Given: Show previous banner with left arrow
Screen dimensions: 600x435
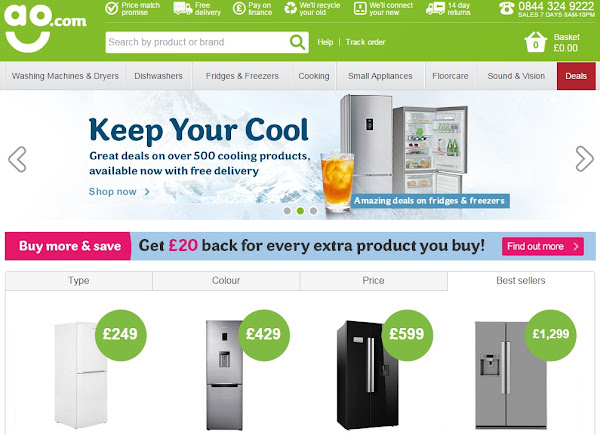Looking at the screenshot, I should point(17,159).
